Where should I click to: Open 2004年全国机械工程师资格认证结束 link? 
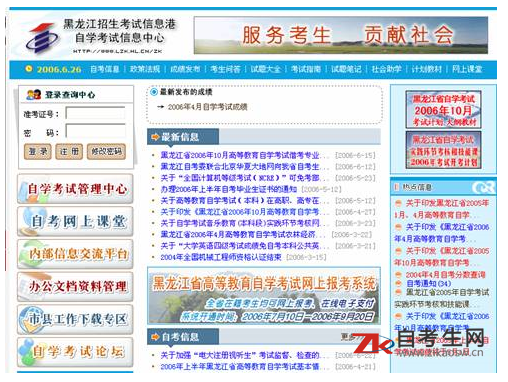[221, 257]
